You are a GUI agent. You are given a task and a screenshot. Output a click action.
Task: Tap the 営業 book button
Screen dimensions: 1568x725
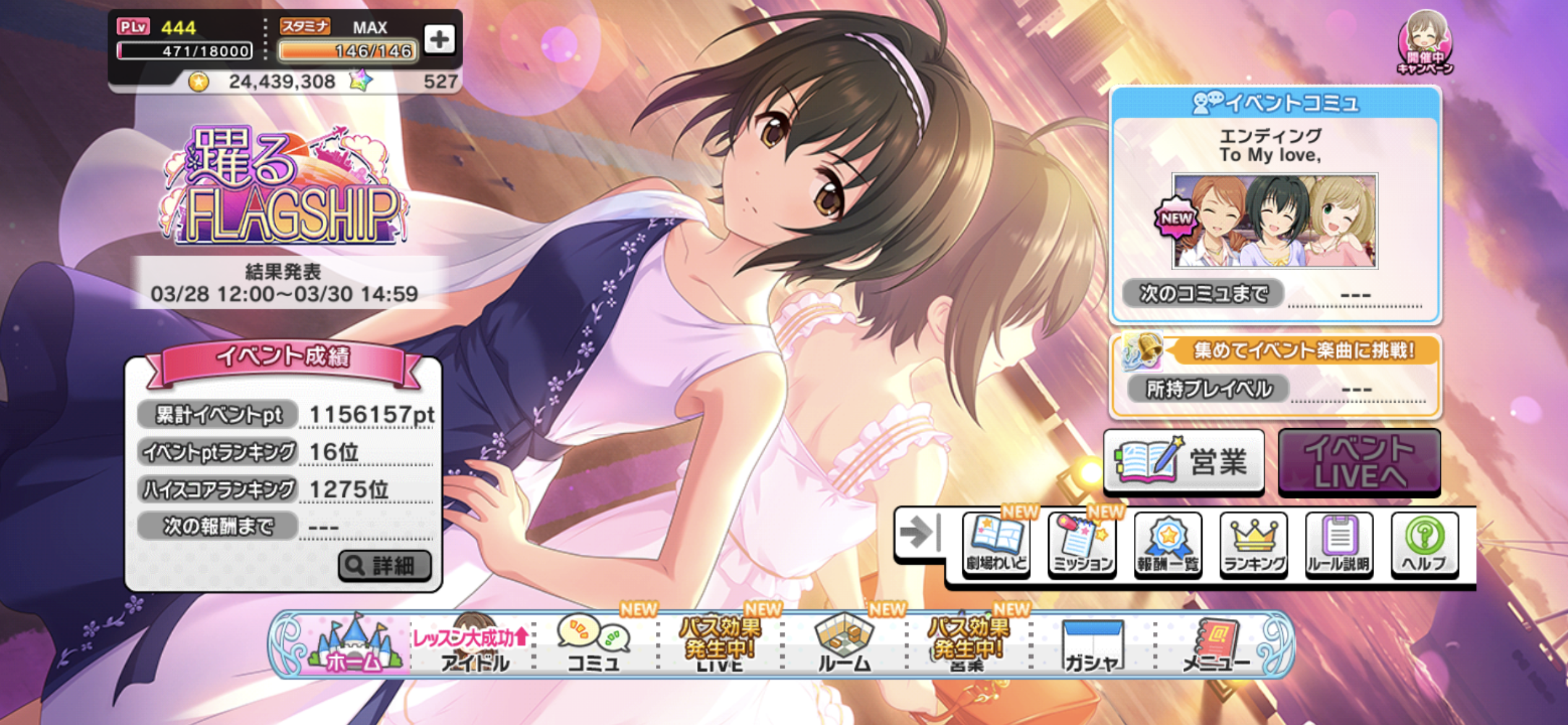click(x=1183, y=462)
